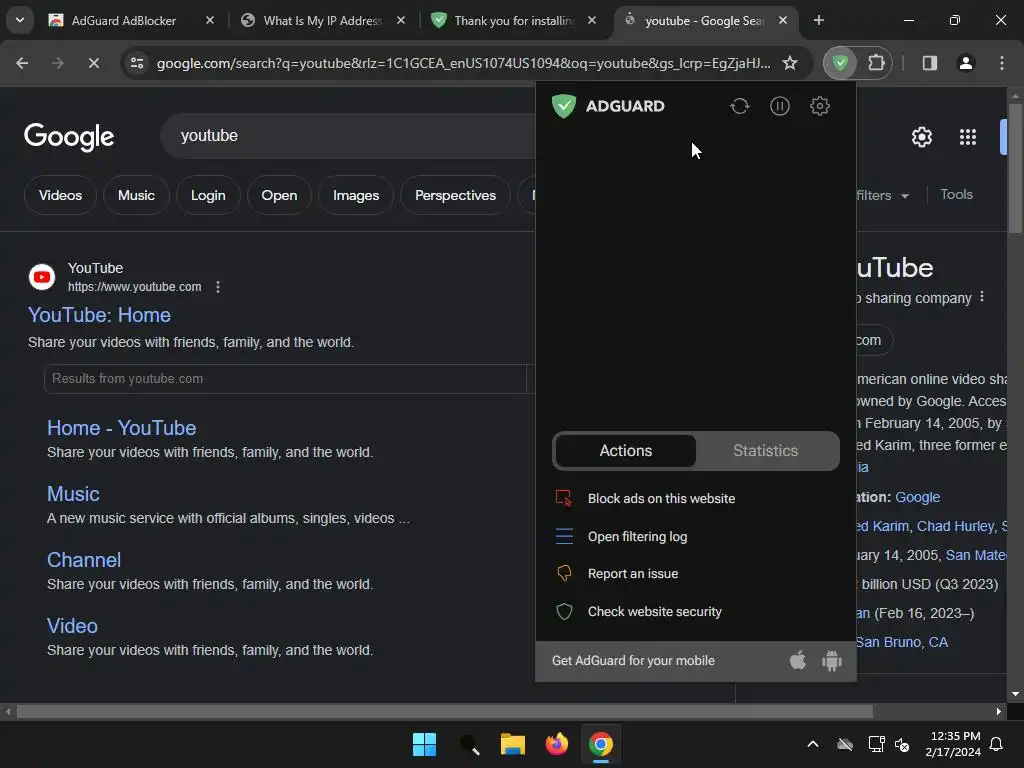Expand the filters dropdown
Image resolution: width=1024 pixels, height=768 pixels.
pyautogui.click(x=883, y=195)
